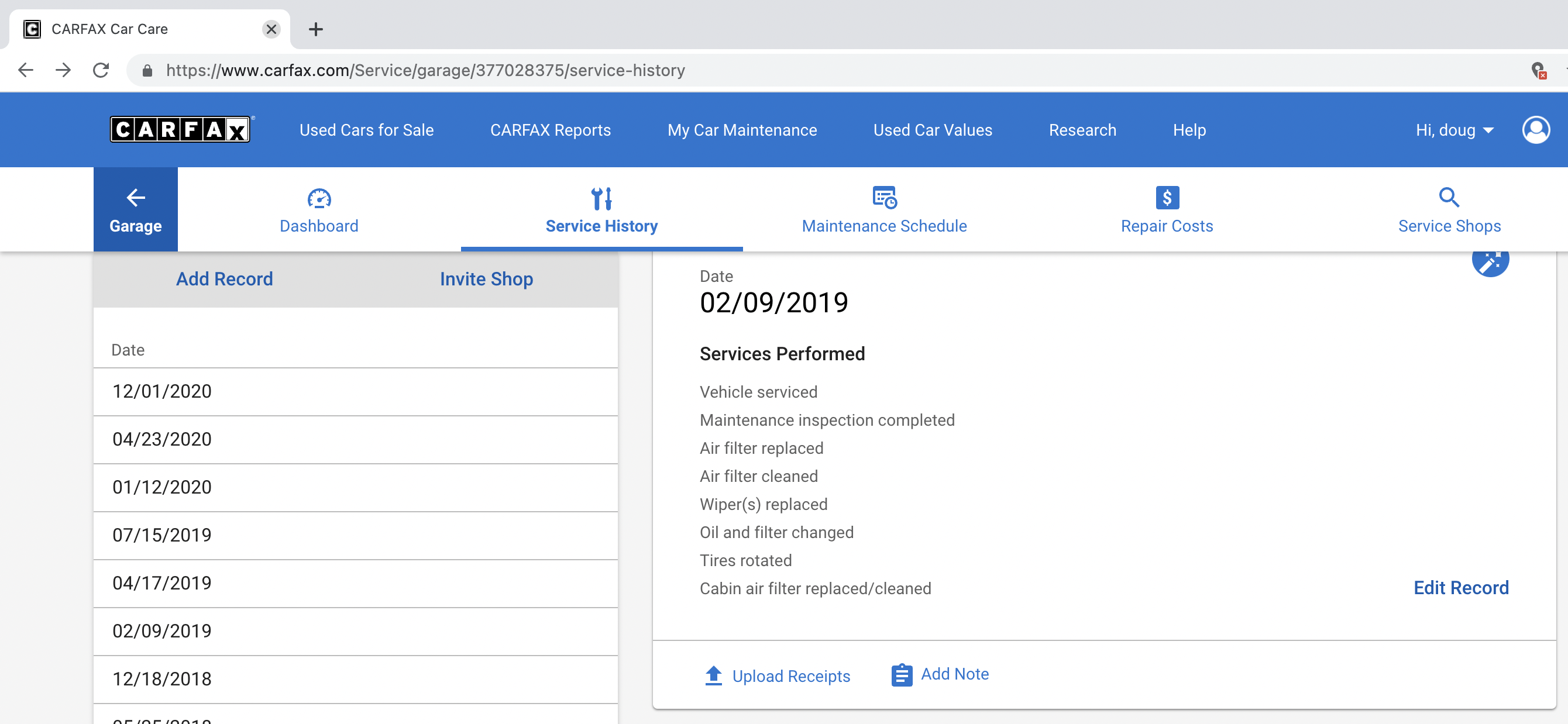Click the browser address bar URL

click(425, 71)
